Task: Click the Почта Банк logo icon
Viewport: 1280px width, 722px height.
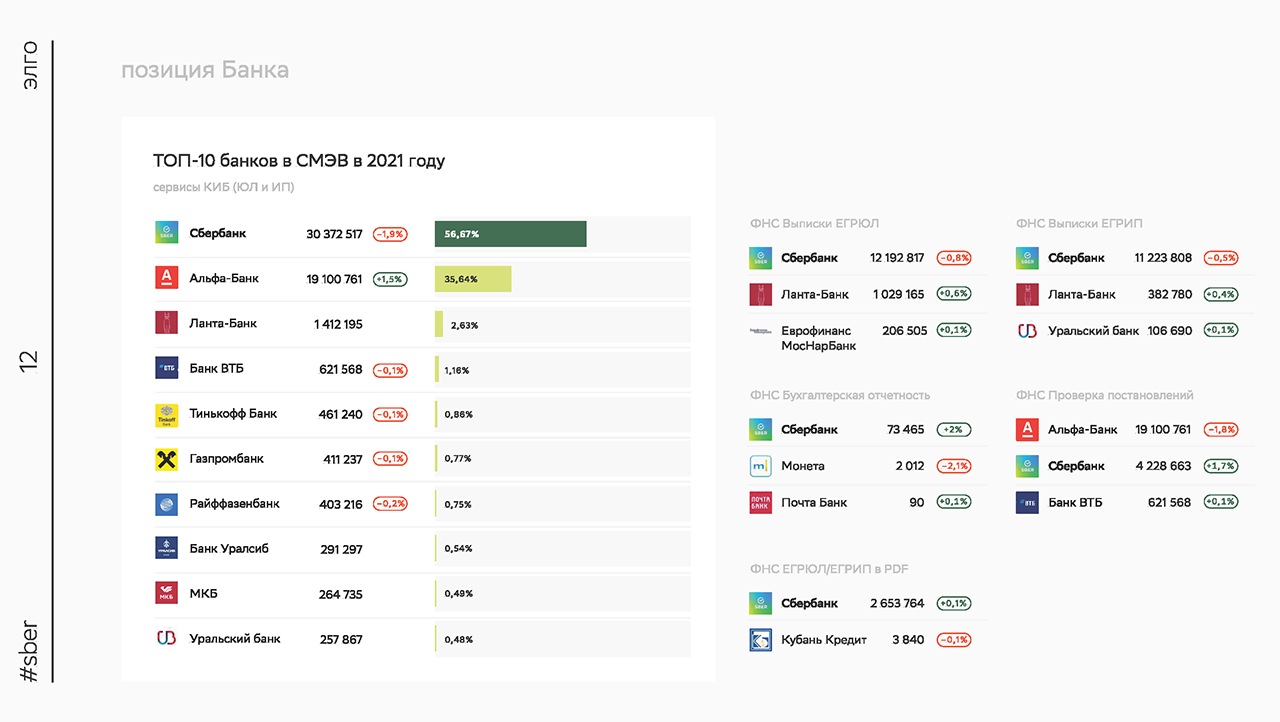Action: click(x=761, y=502)
